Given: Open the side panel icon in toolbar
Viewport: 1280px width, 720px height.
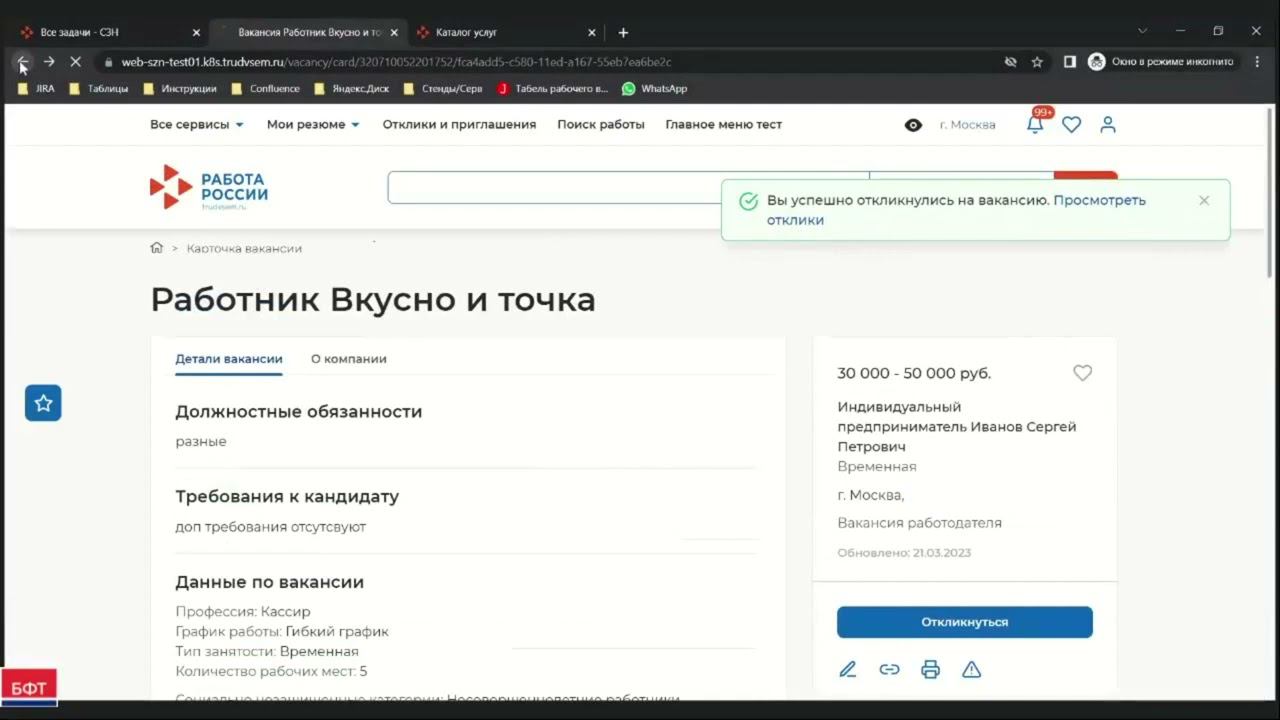Looking at the screenshot, I should (1069, 62).
